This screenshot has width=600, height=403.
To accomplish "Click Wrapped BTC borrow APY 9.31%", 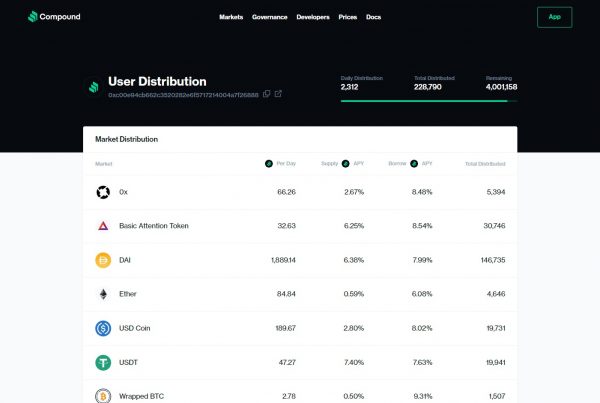I will point(423,396).
